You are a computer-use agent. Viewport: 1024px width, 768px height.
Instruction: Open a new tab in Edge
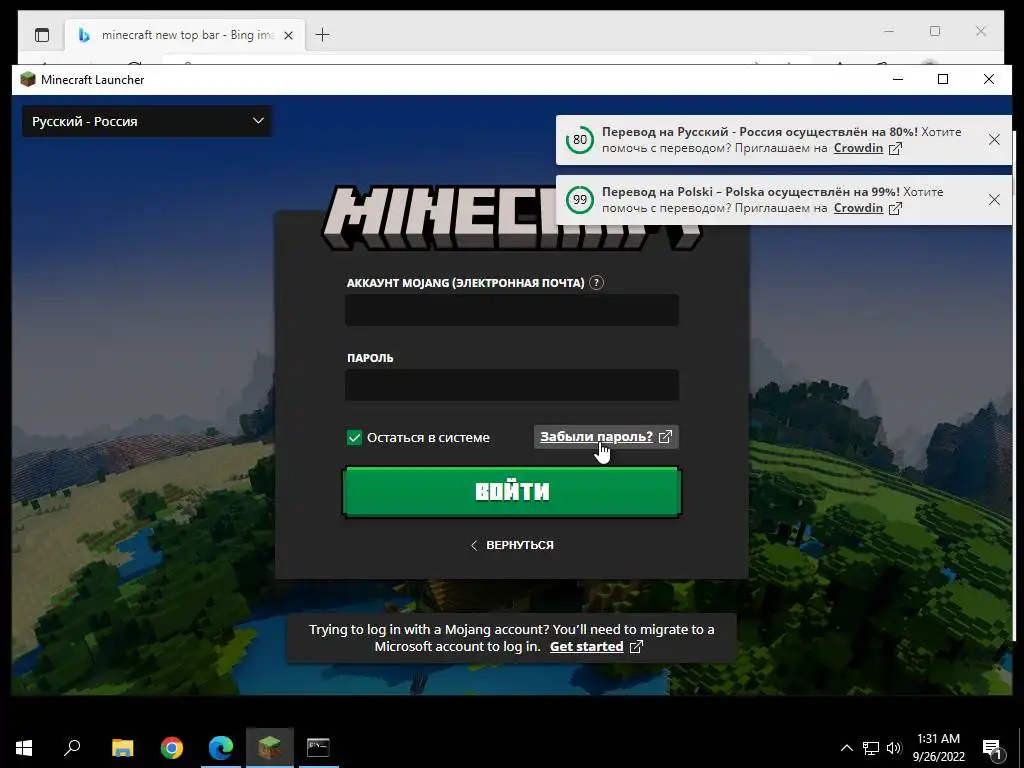pos(323,35)
